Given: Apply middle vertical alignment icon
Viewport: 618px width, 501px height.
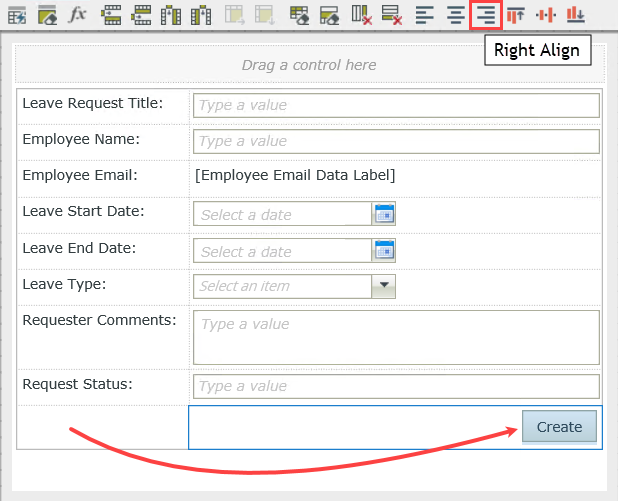Looking at the screenshot, I should coord(546,15).
